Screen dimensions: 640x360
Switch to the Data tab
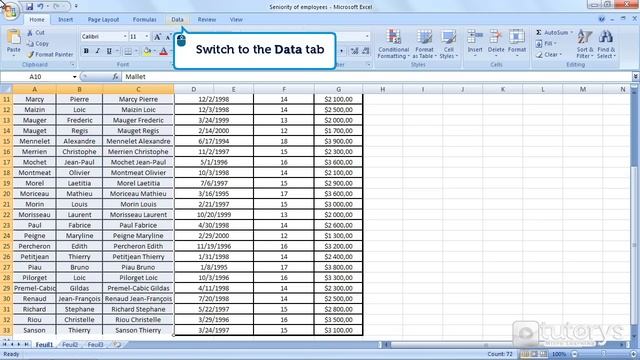pyautogui.click(x=177, y=19)
